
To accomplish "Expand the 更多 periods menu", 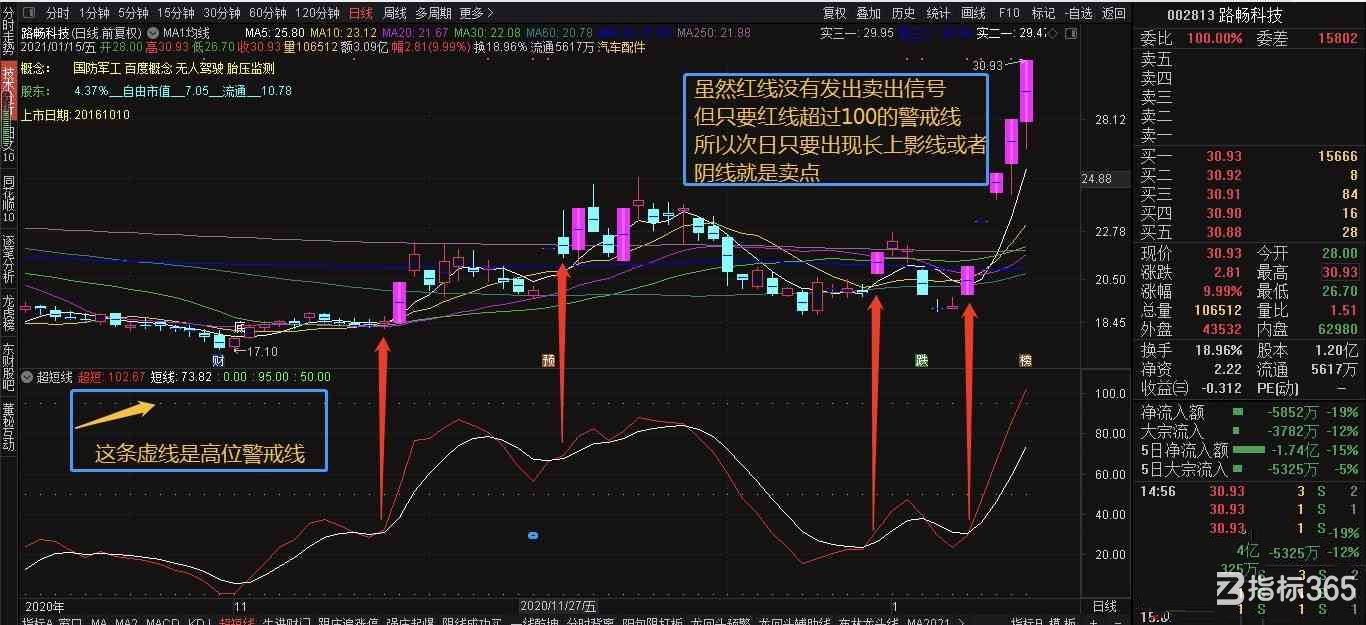I will [477, 13].
